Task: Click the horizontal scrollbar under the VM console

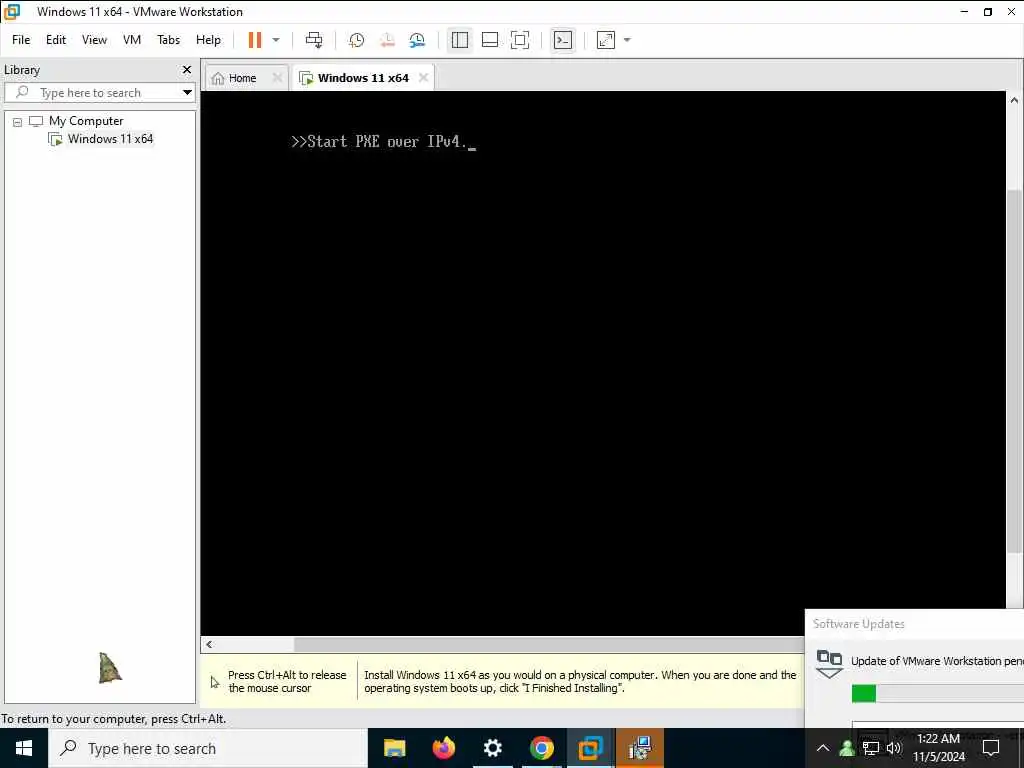Action: click(x=549, y=645)
